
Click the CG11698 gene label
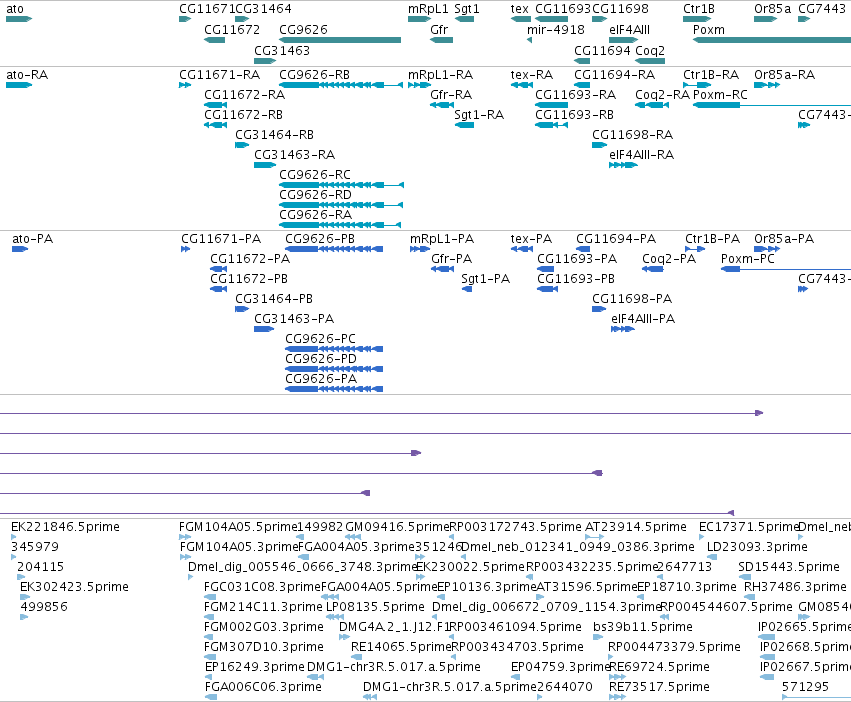[620, 9]
